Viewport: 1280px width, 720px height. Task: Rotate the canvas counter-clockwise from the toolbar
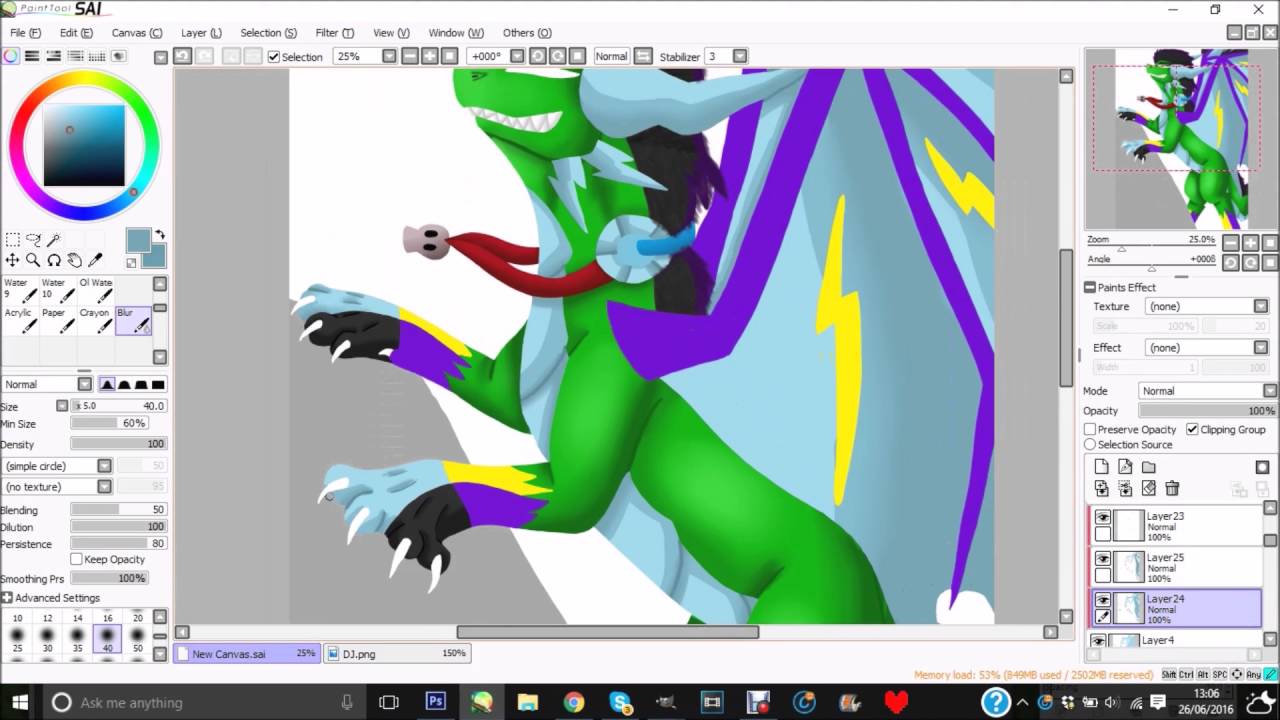[538, 56]
